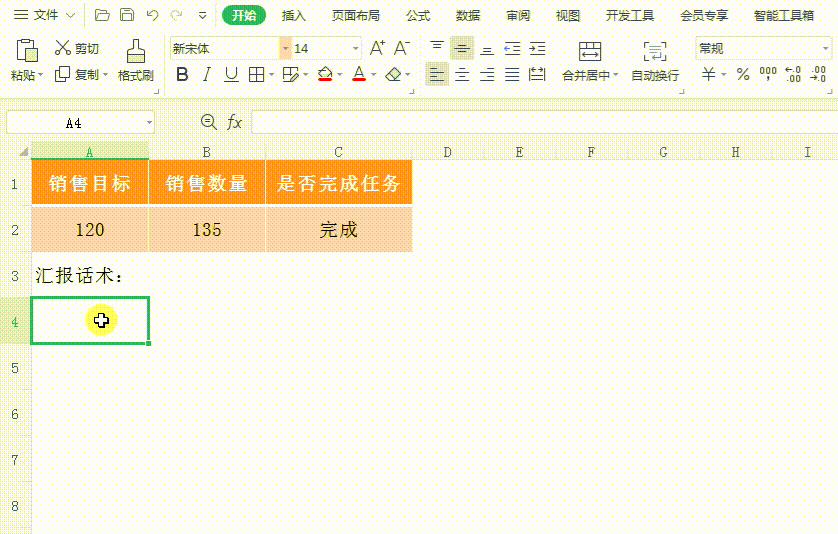Toggle Italic formatting
Screen dimensions: 838x534
click(207, 74)
